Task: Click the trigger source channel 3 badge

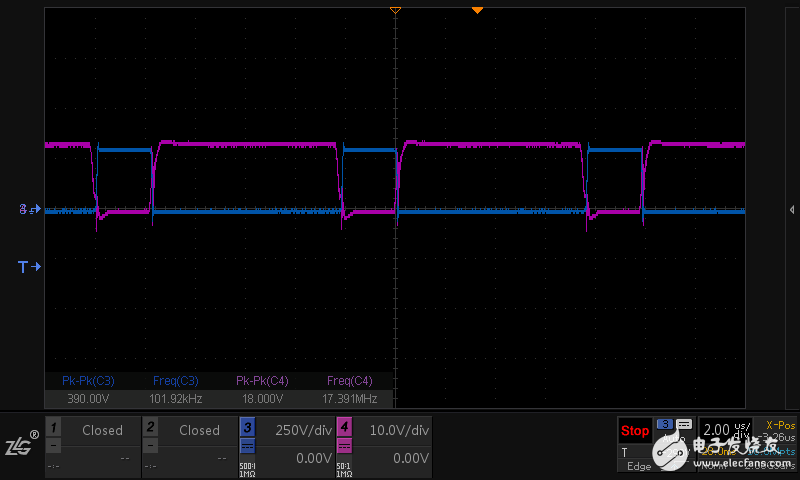Action: coord(665,424)
